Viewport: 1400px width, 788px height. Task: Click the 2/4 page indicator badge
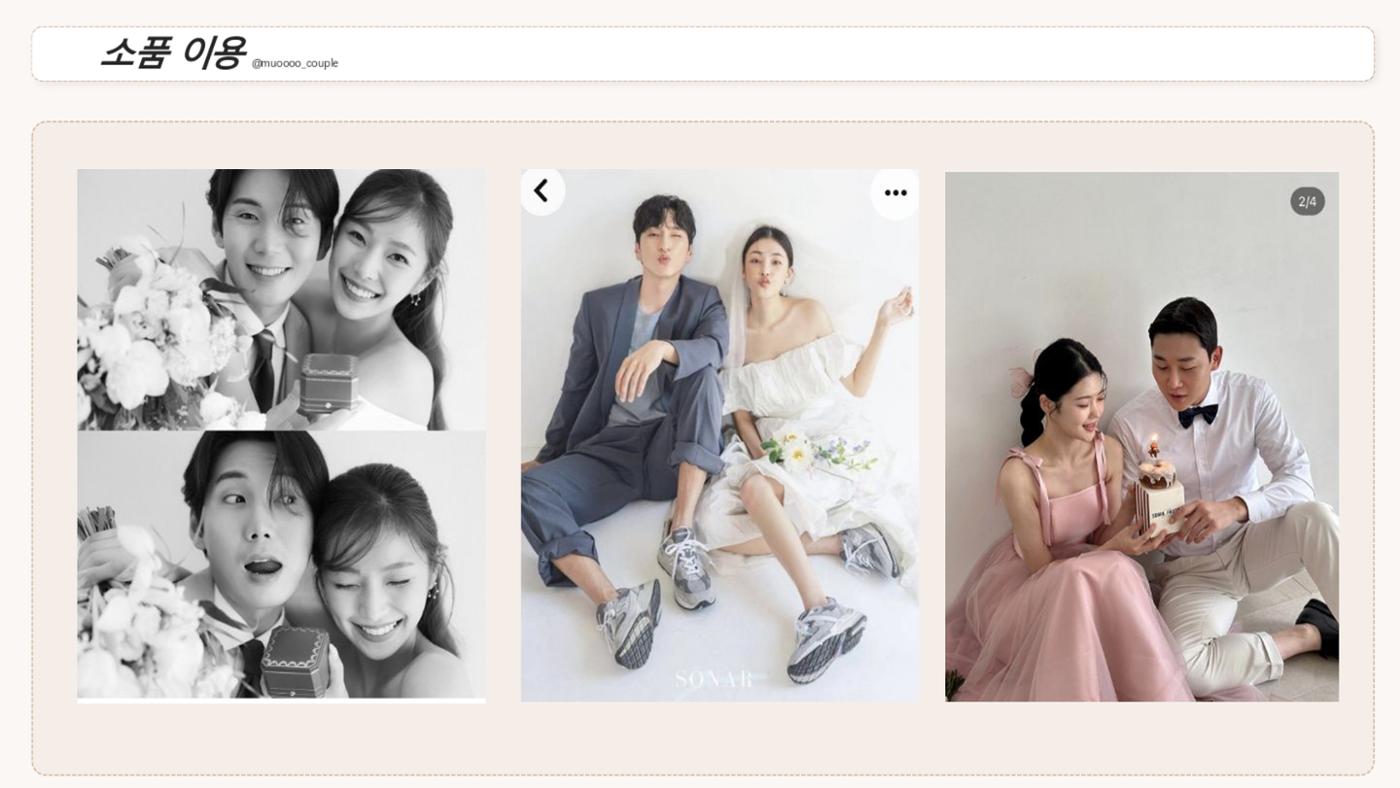click(1307, 201)
